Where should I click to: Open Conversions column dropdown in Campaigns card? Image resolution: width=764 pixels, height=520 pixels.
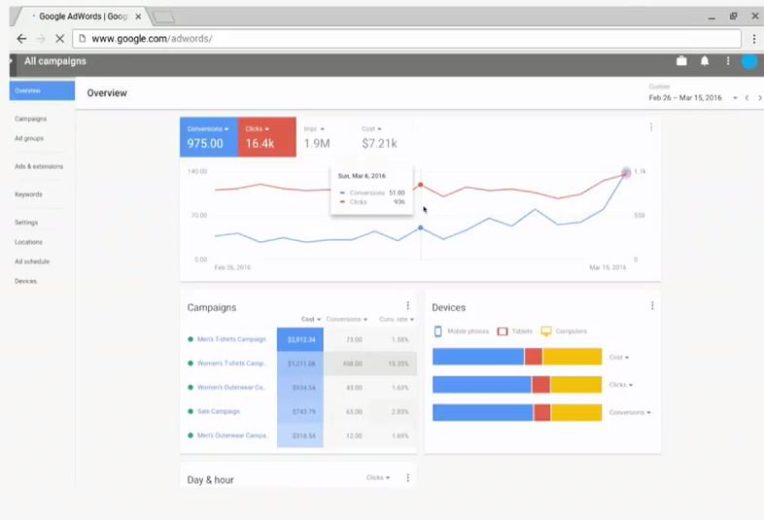[x=347, y=319]
